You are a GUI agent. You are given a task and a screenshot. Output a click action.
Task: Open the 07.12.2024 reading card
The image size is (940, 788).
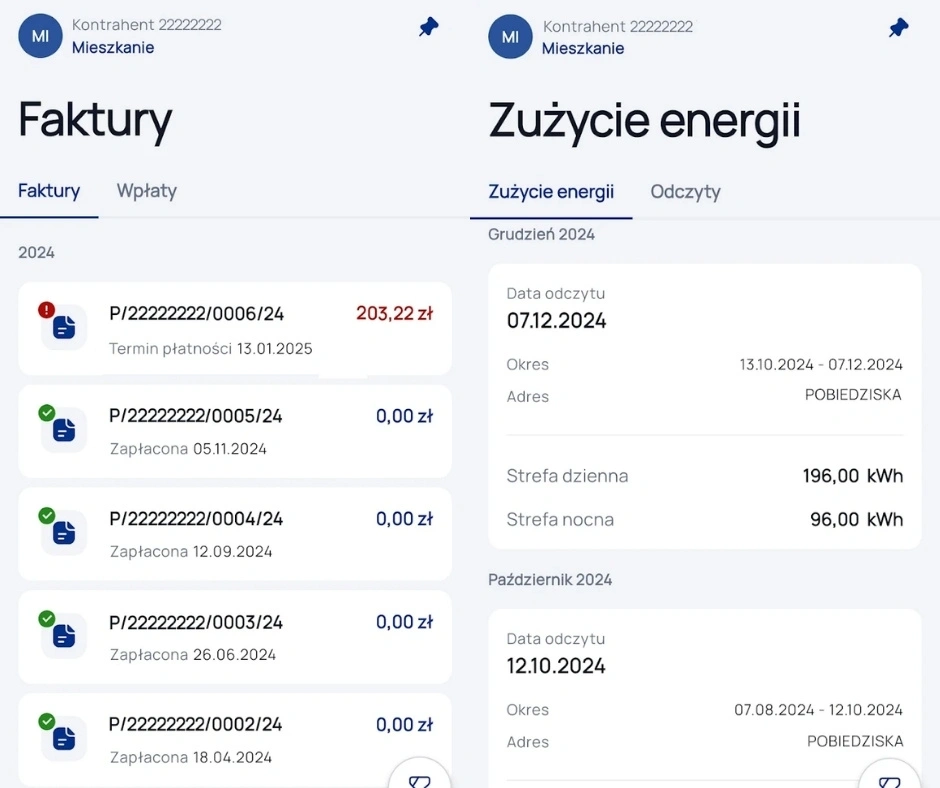pos(704,406)
